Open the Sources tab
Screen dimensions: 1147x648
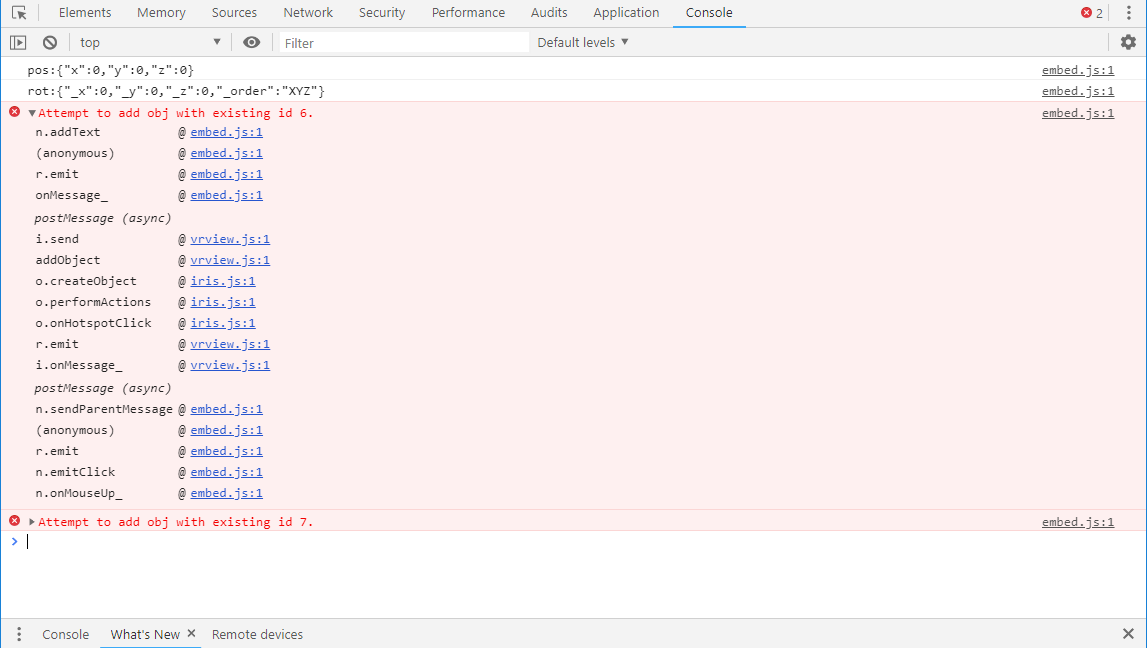tap(234, 13)
